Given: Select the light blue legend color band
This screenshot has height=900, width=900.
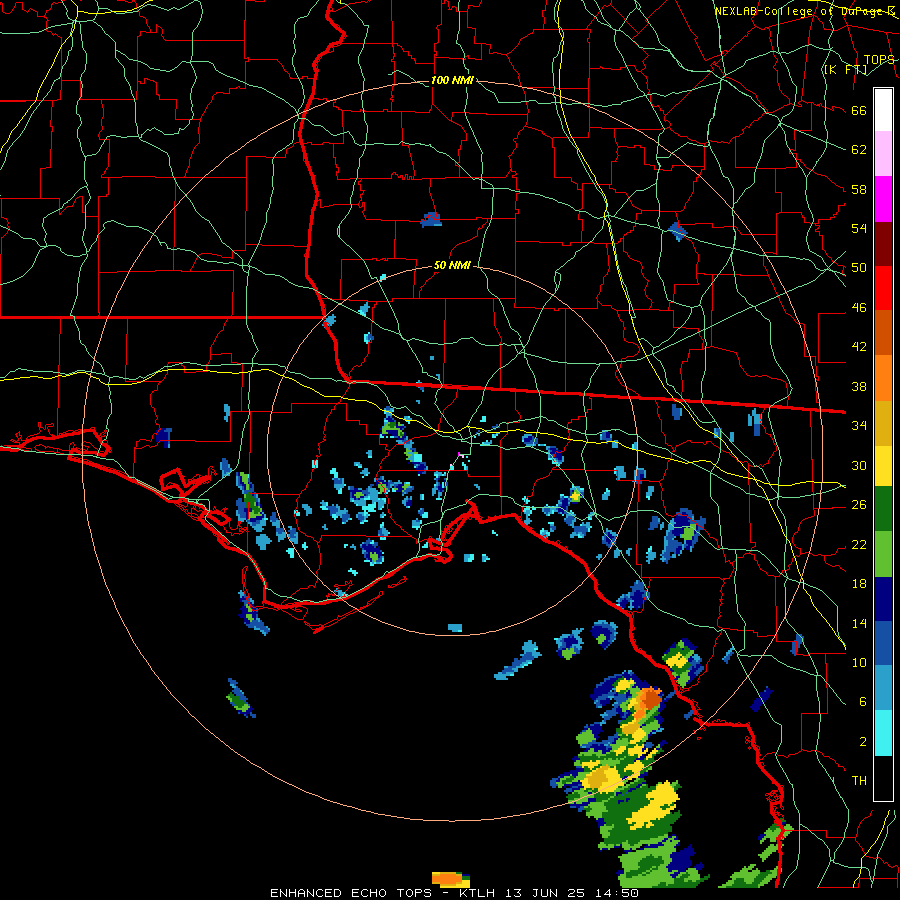Looking at the screenshot, I should pos(883,688).
